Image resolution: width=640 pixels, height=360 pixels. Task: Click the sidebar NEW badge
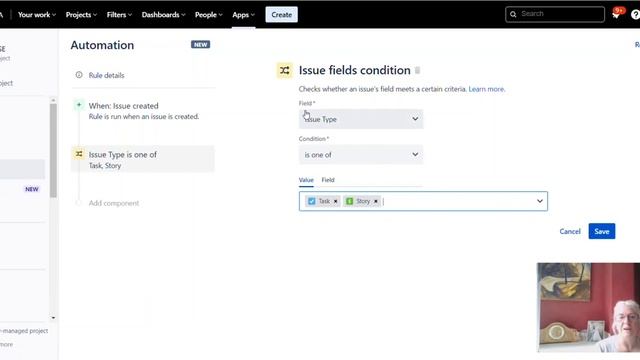tap(32, 189)
